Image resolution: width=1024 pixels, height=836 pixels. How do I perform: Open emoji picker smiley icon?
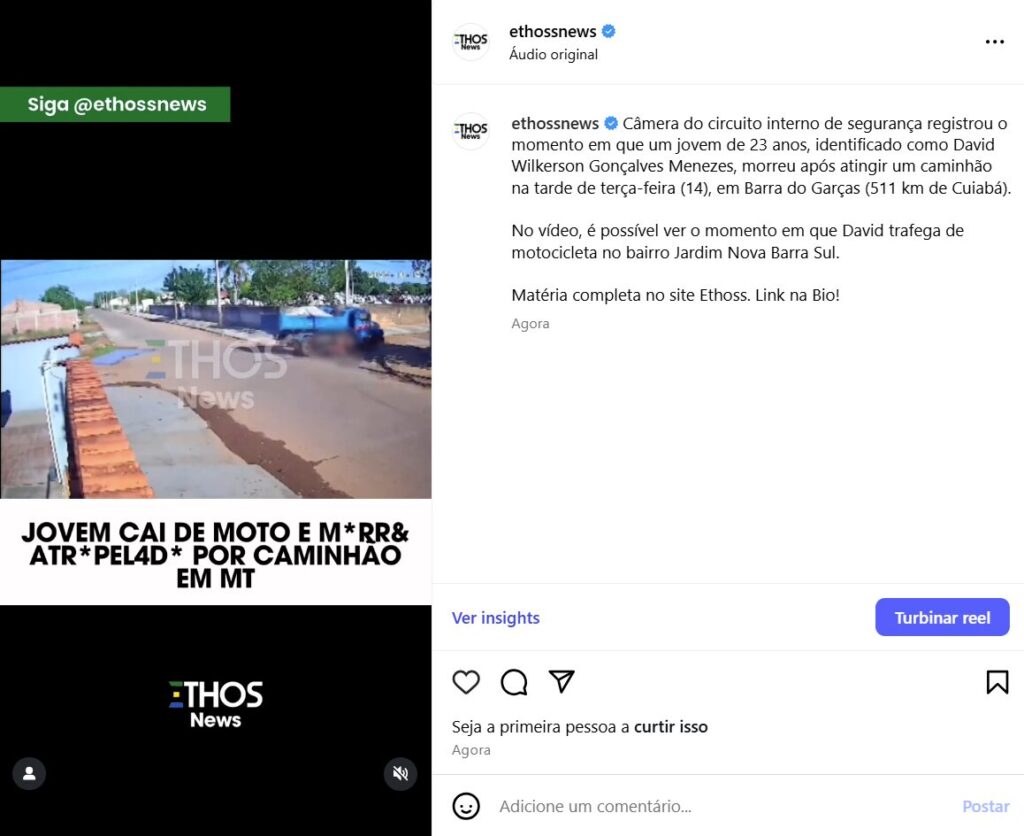tap(466, 806)
